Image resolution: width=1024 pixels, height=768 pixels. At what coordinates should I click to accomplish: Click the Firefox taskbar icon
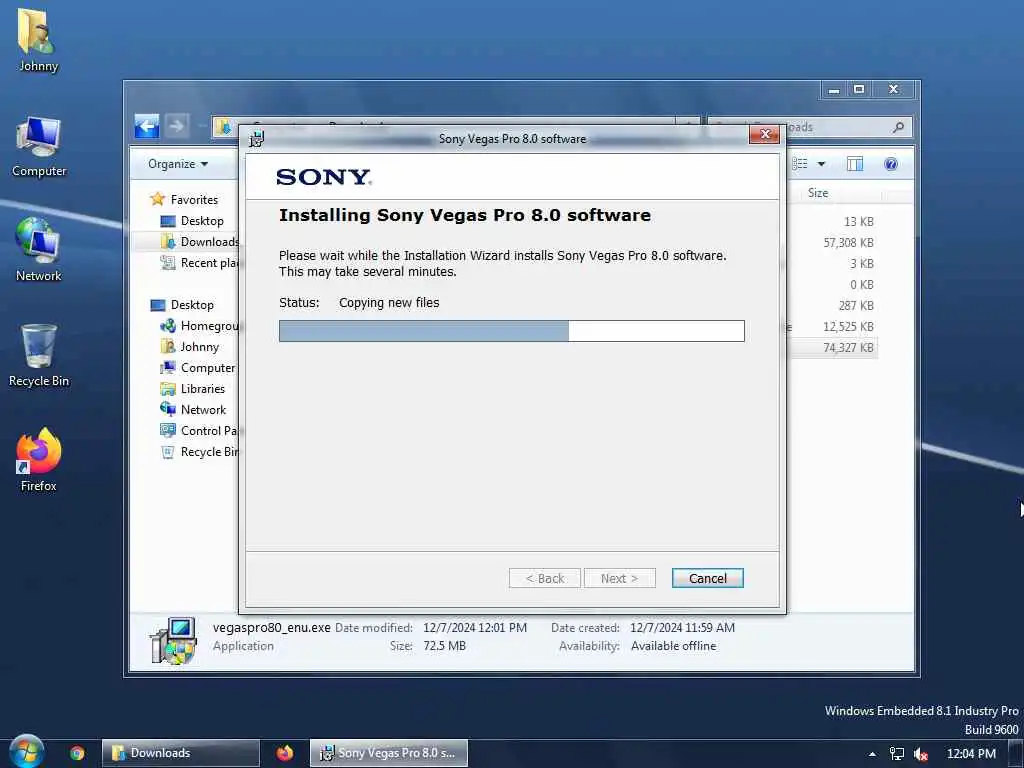[285, 753]
